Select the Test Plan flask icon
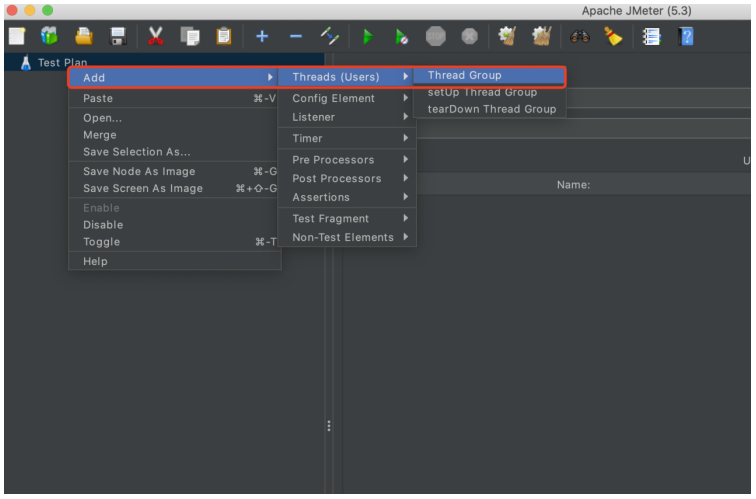The height and width of the screenshot is (499, 756). point(26,63)
